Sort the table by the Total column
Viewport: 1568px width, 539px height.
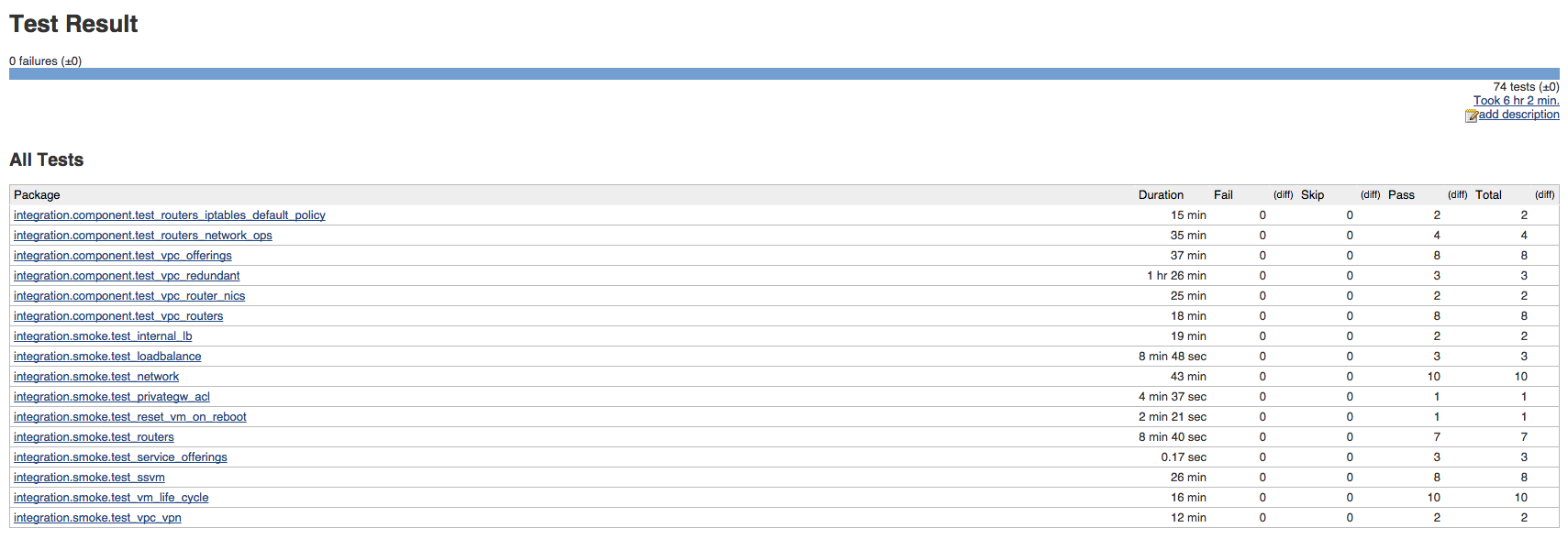[1488, 194]
